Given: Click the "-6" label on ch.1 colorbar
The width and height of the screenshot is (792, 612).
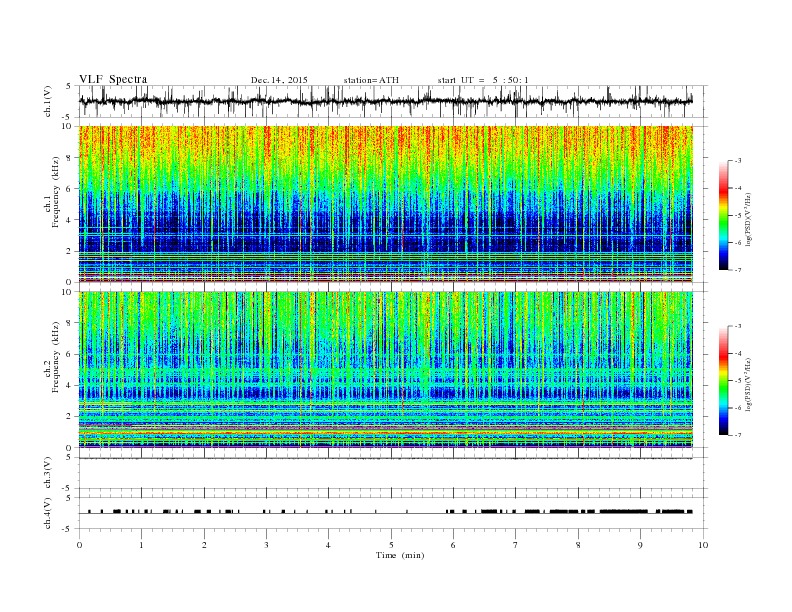Looking at the screenshot, I should [738, 242].
